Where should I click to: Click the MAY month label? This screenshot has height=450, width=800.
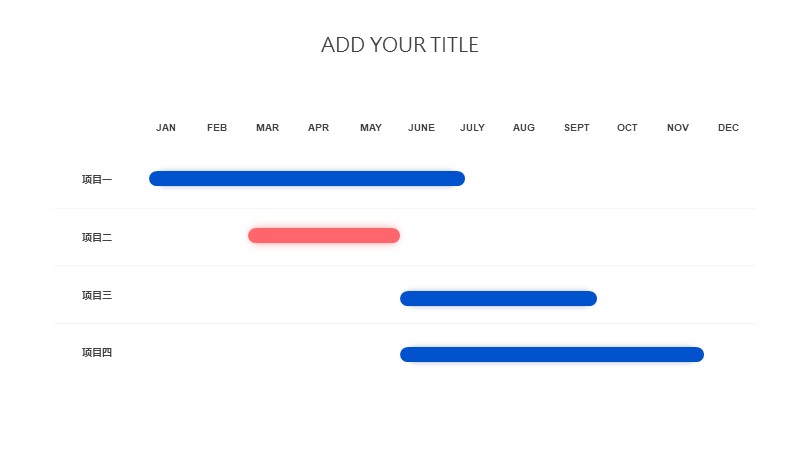pyautogui.click(x=371, y=128)
